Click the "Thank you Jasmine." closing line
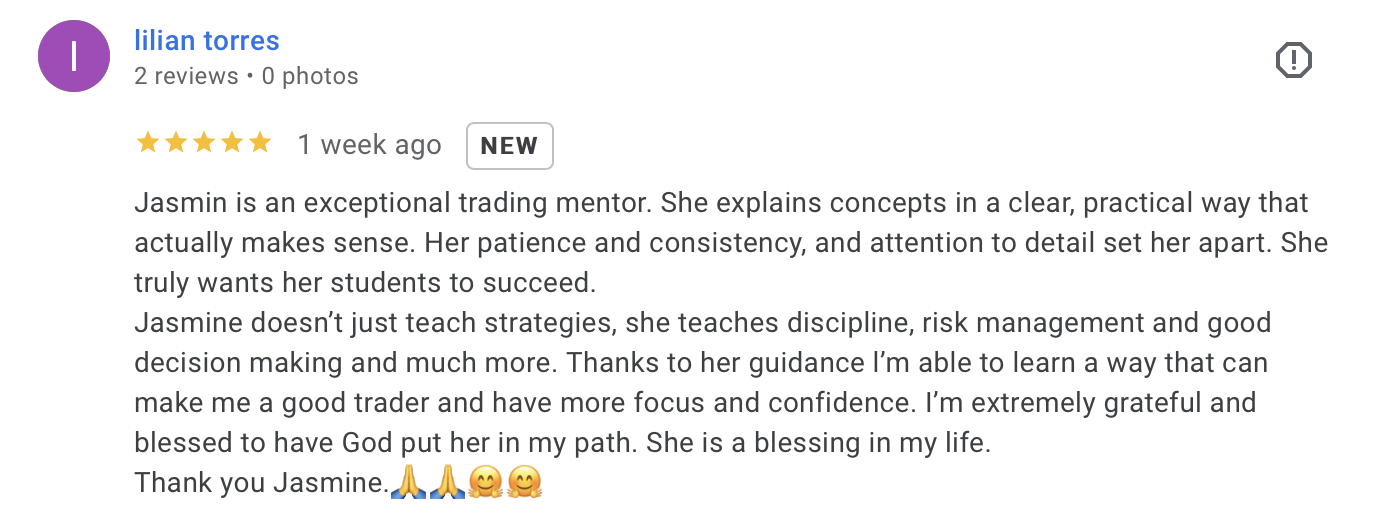The height and width of the screenshot is (518, 1378). click(261, 484)
